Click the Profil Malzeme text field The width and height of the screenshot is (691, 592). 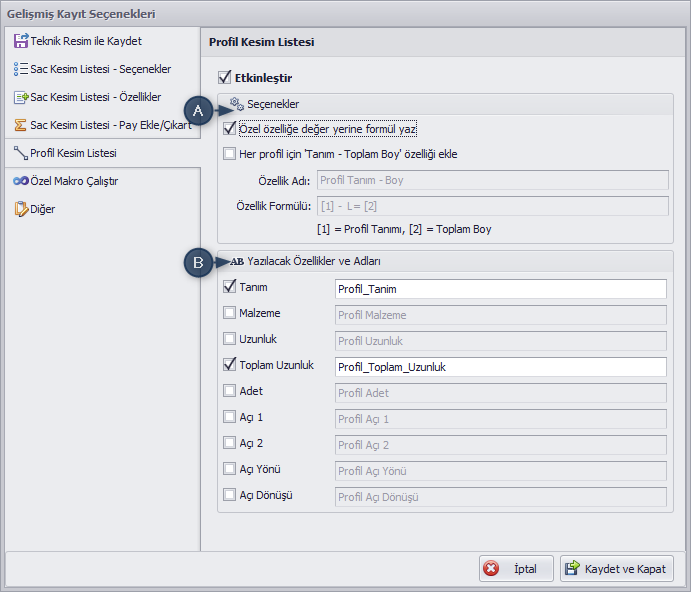(x=501, y=315)
